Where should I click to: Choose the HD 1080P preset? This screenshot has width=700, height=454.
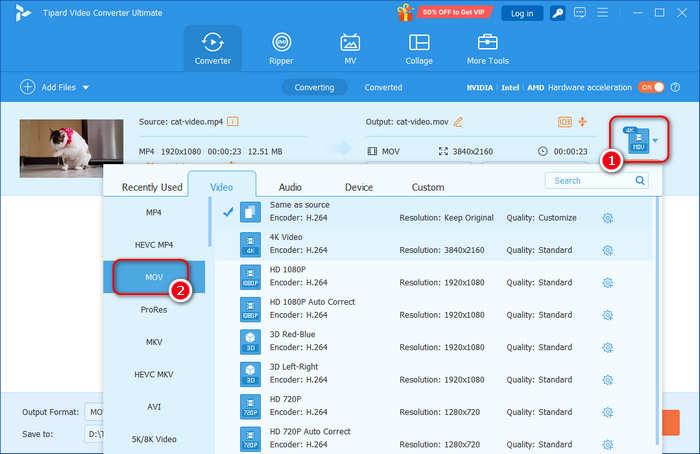[433, 276]
